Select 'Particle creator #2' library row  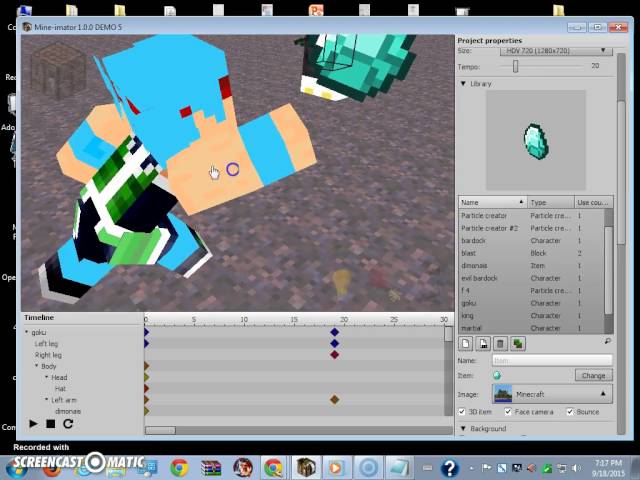coord(531,228)
